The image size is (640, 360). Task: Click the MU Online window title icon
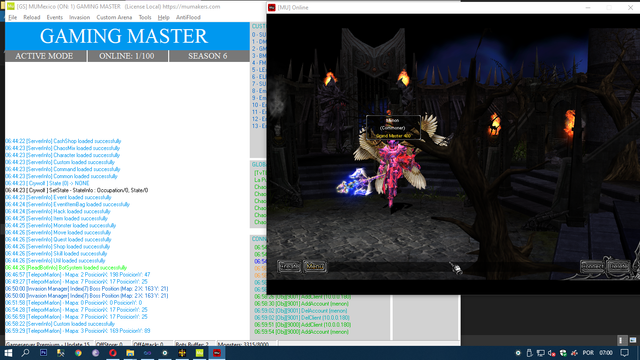coord(271,7)
